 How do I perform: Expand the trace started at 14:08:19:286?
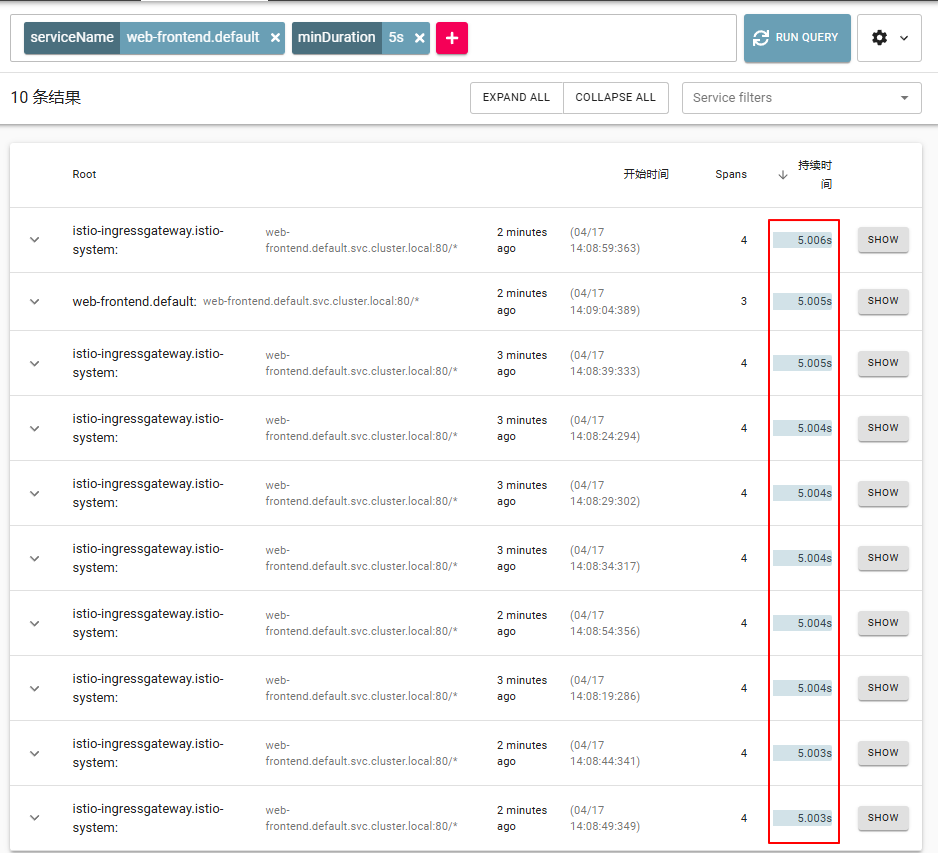click(x=35, y=689)
